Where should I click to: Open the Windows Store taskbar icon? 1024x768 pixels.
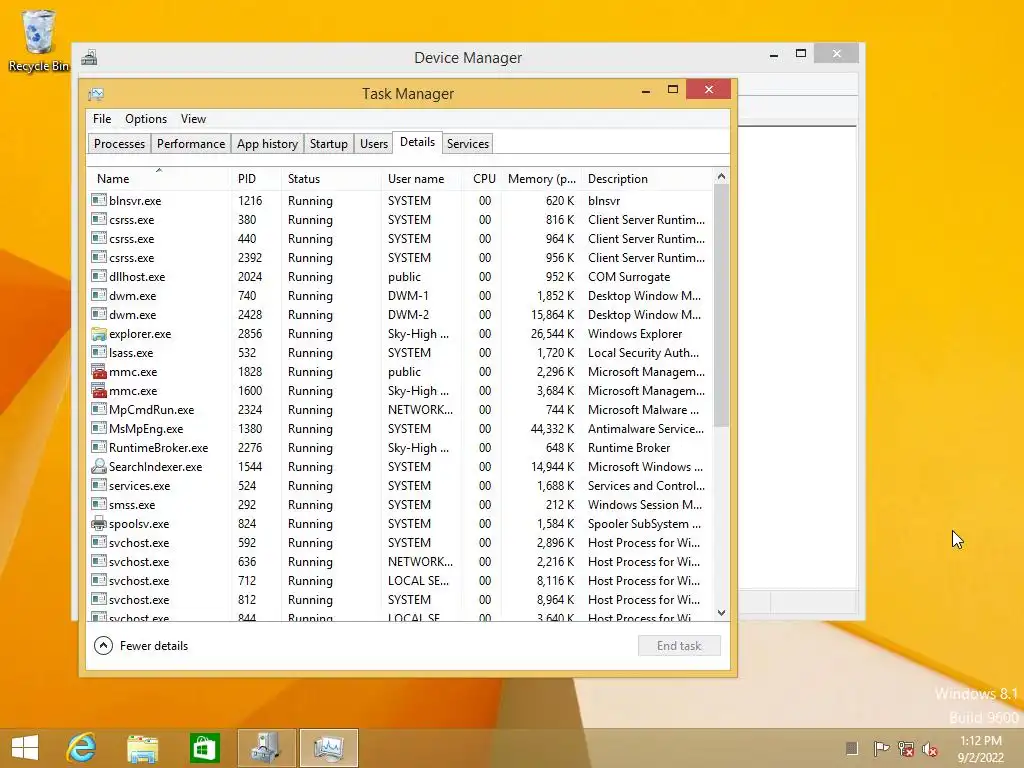coord(204,748)
